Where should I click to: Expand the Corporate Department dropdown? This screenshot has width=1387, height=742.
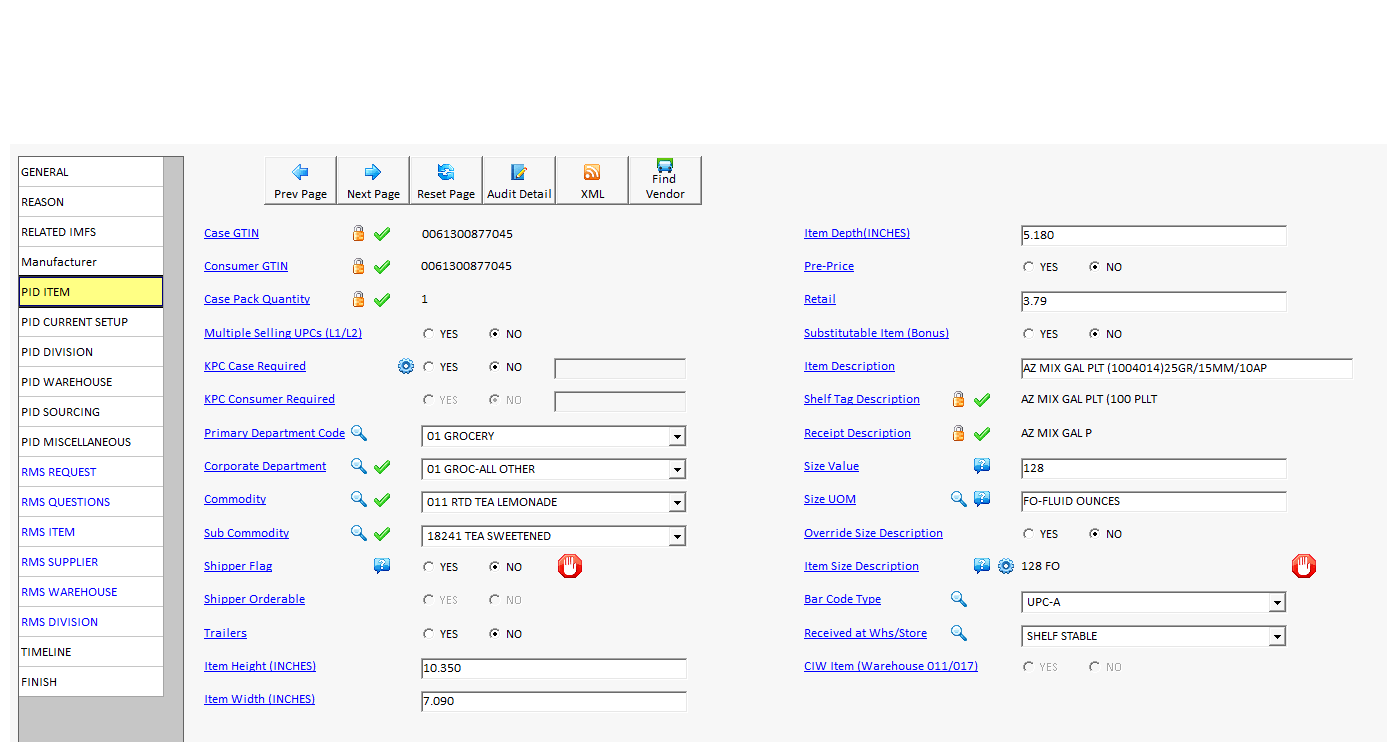pos(677,469)
